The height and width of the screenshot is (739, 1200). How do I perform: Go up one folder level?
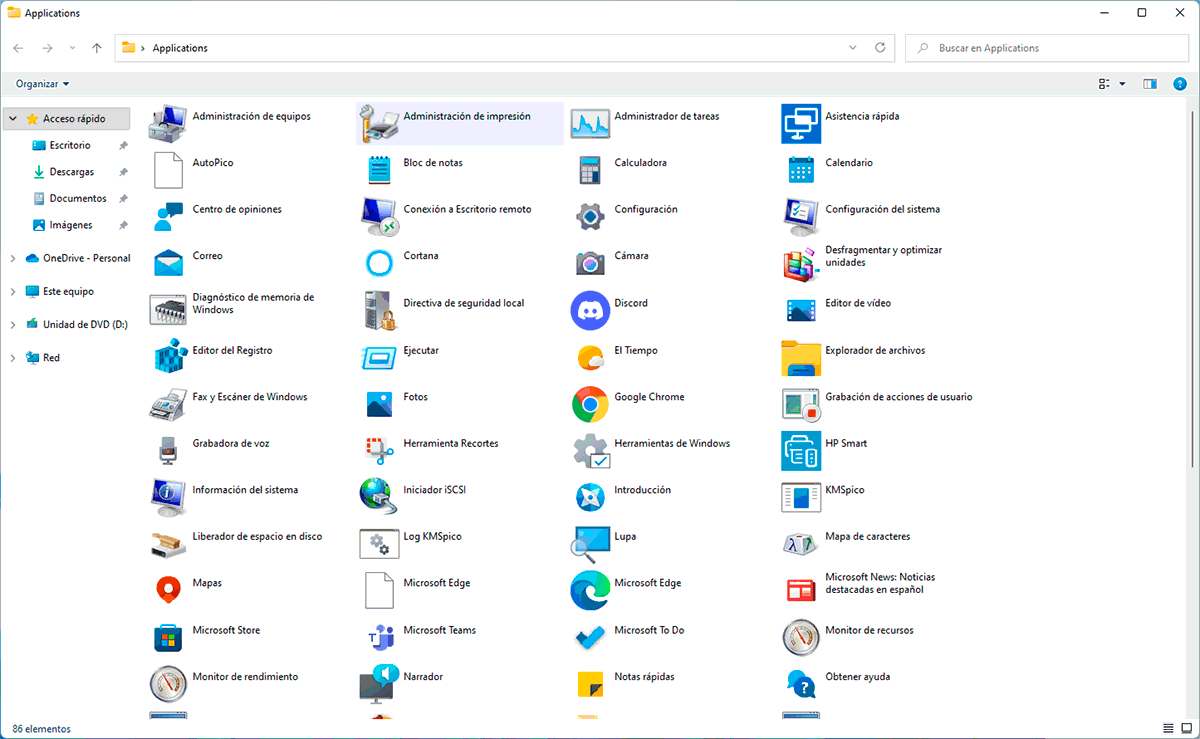pos(96,48)
